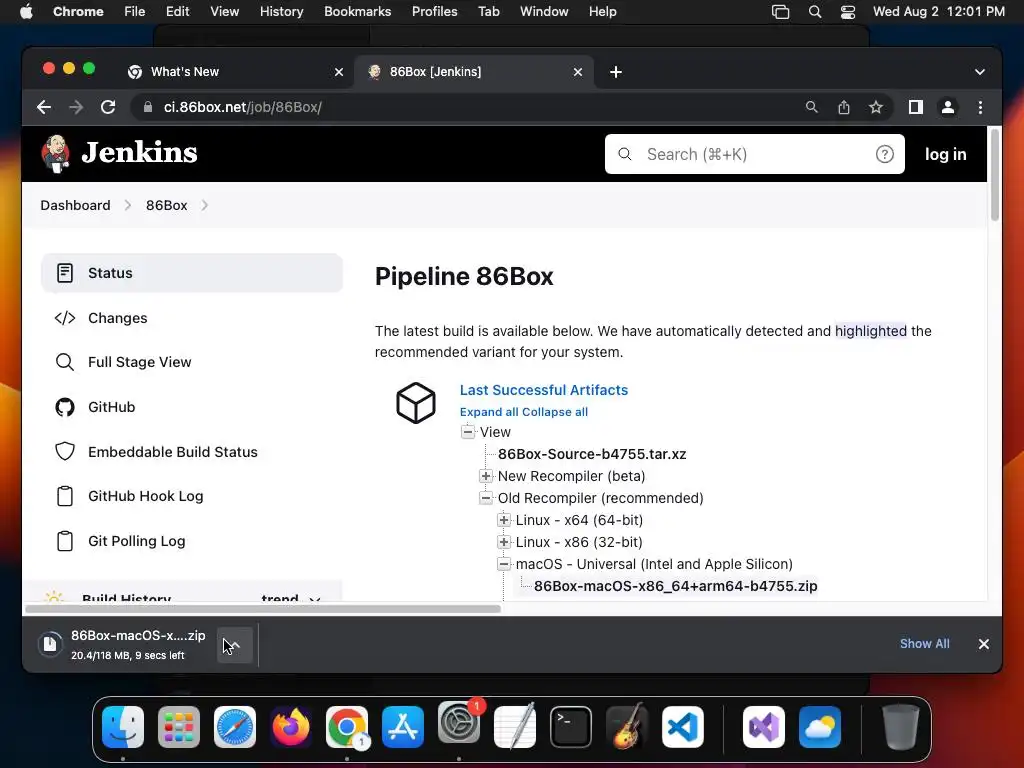The height and width of the screenshot is (768, 1024).
Task: Open the History menu
Action: click(281, 12)
